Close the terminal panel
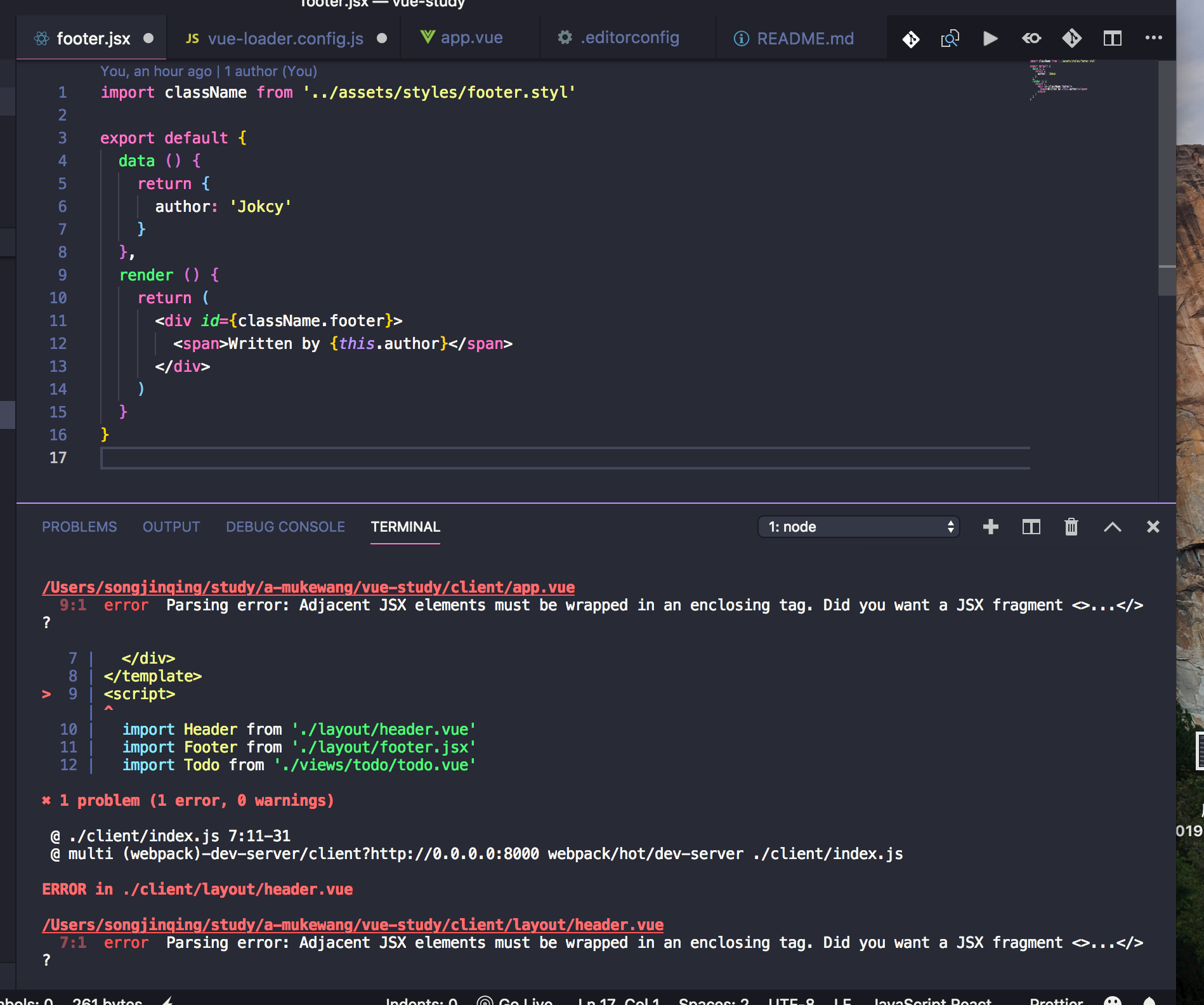This screenshot has width=1204, height=1005. (x=1153, y=527)
